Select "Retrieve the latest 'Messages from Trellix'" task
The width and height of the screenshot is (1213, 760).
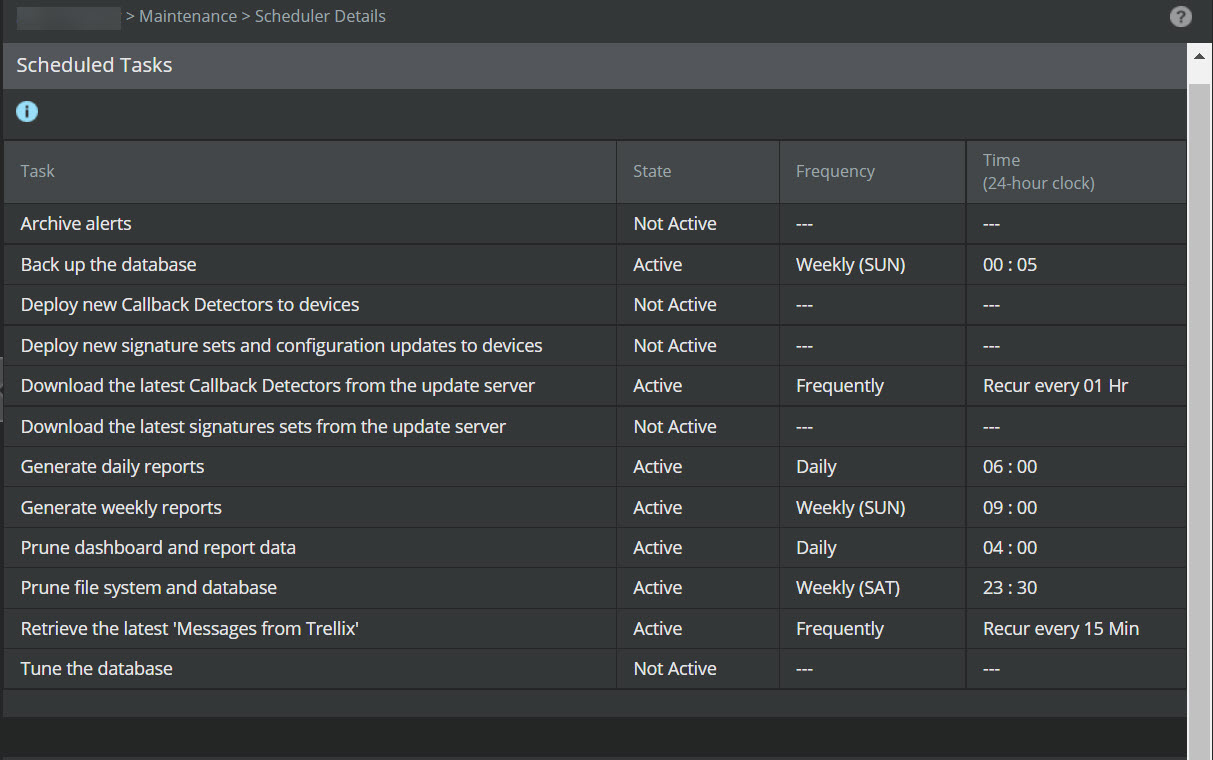190,629
